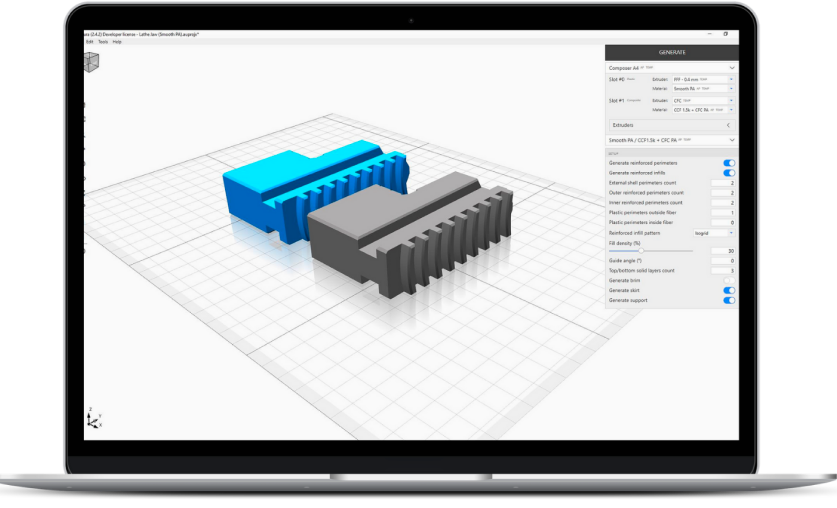The image size is (837, 508).
Task: Click Inner reinforced perimeters count field
Action: click(723, 203)
